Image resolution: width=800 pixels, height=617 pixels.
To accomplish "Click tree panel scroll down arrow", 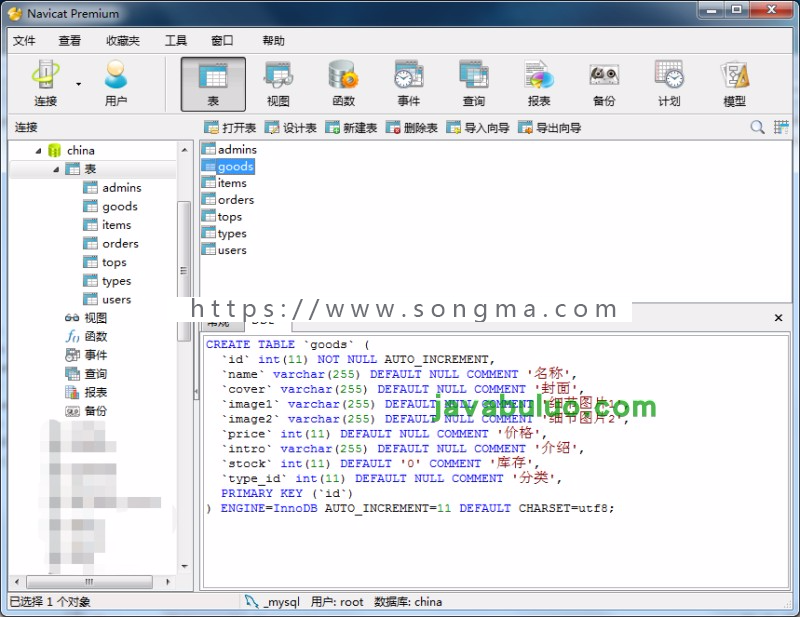I will [184, 566].
